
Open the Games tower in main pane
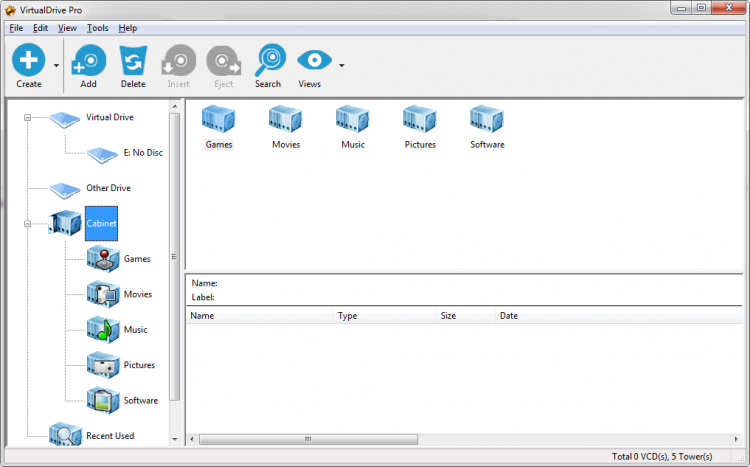click(x=219, y=119)
